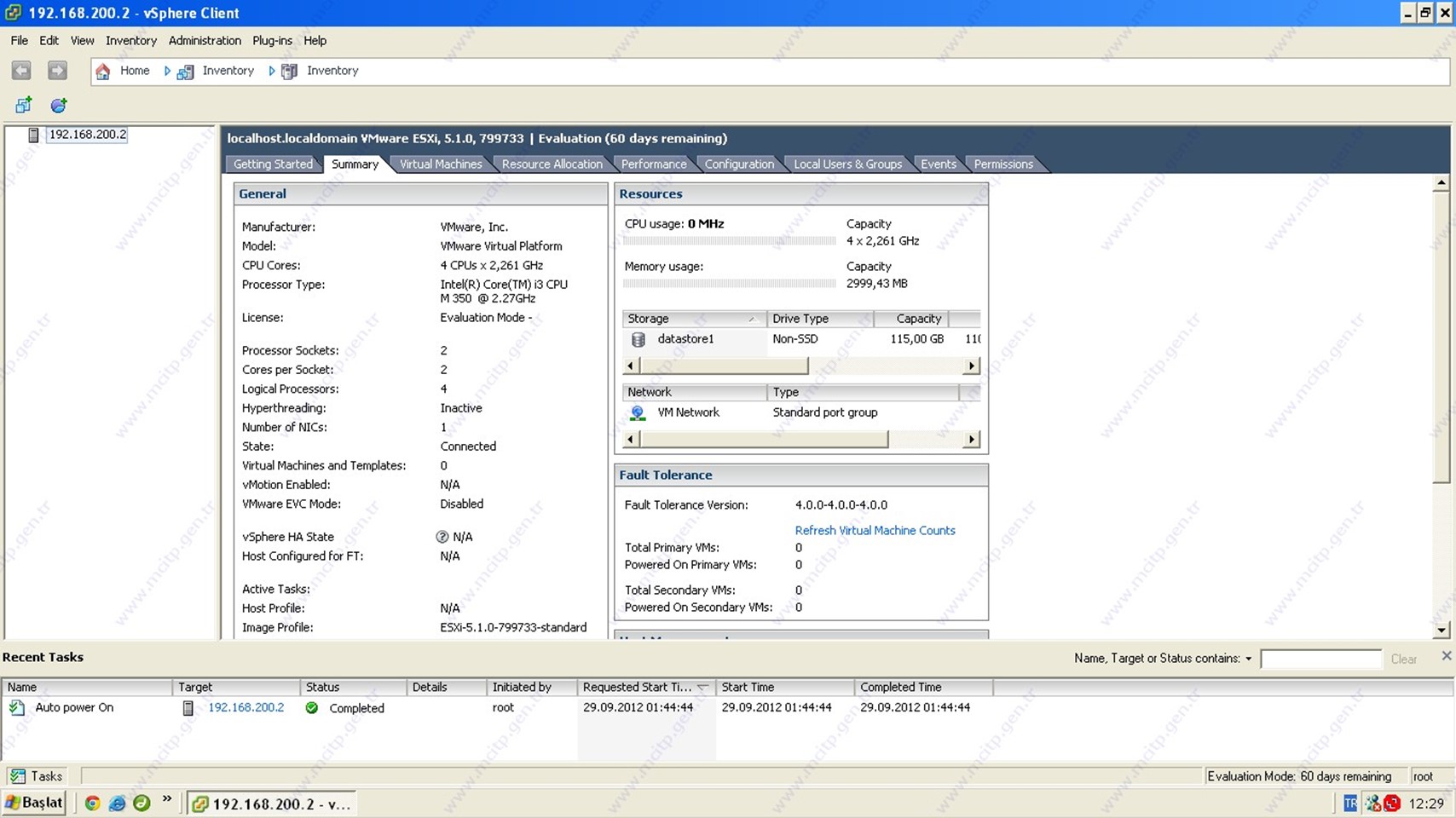Switch to the Performance tab
The width and height of the screenshot is (1456, 818).
(x=654, y=164)
